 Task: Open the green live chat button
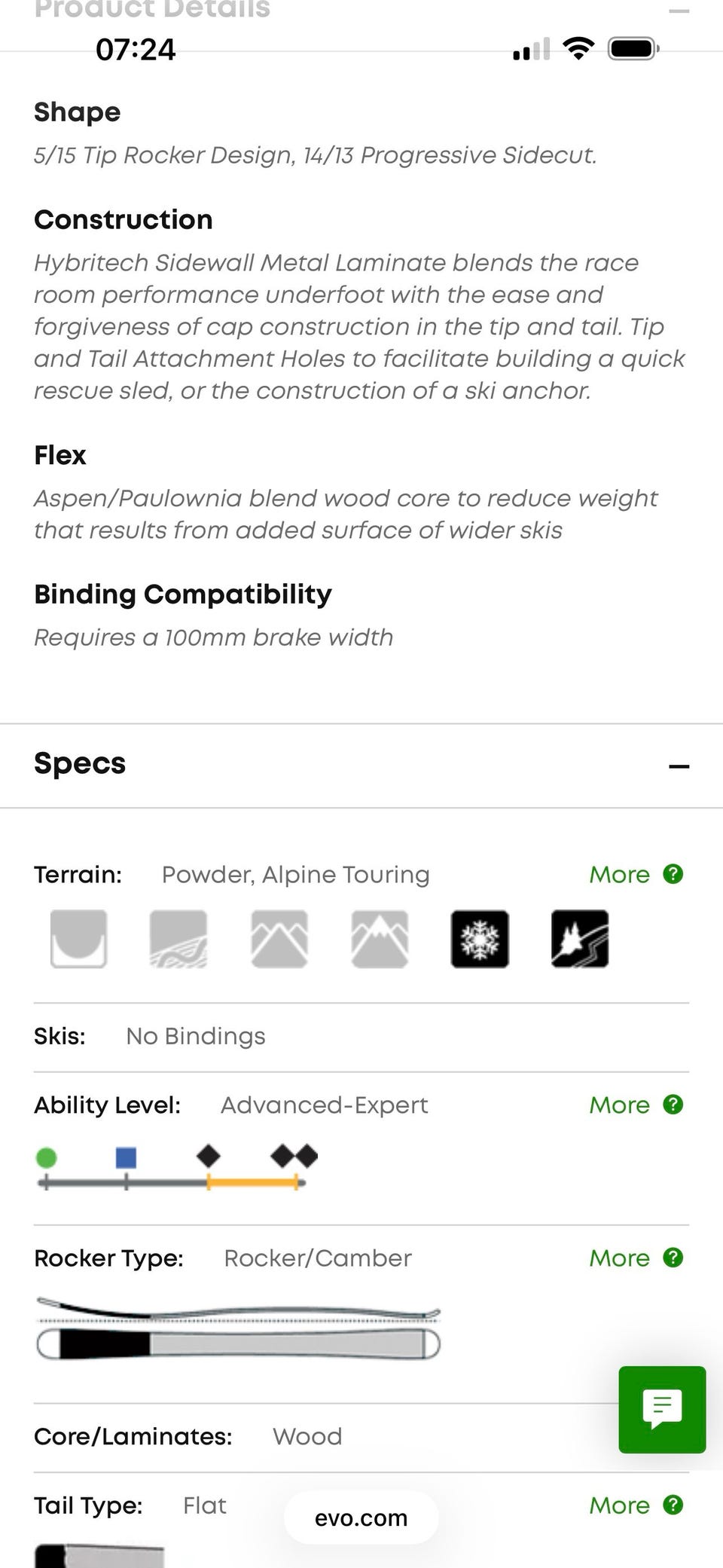tap(662, 1409)
